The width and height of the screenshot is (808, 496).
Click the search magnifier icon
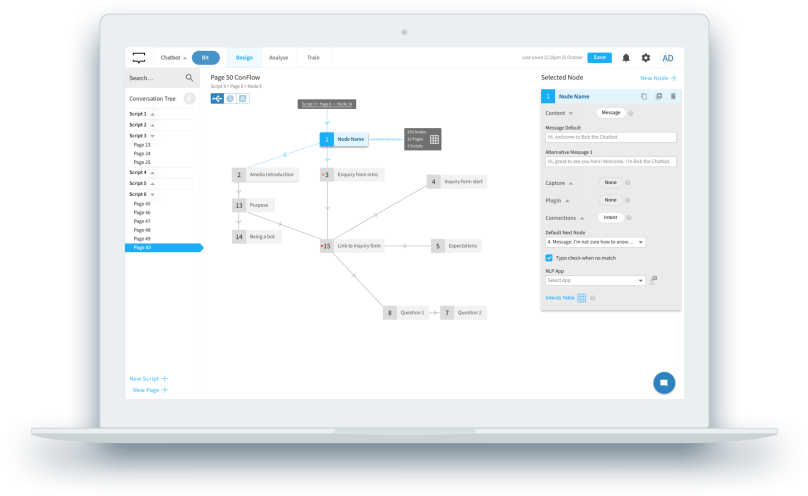189,77
